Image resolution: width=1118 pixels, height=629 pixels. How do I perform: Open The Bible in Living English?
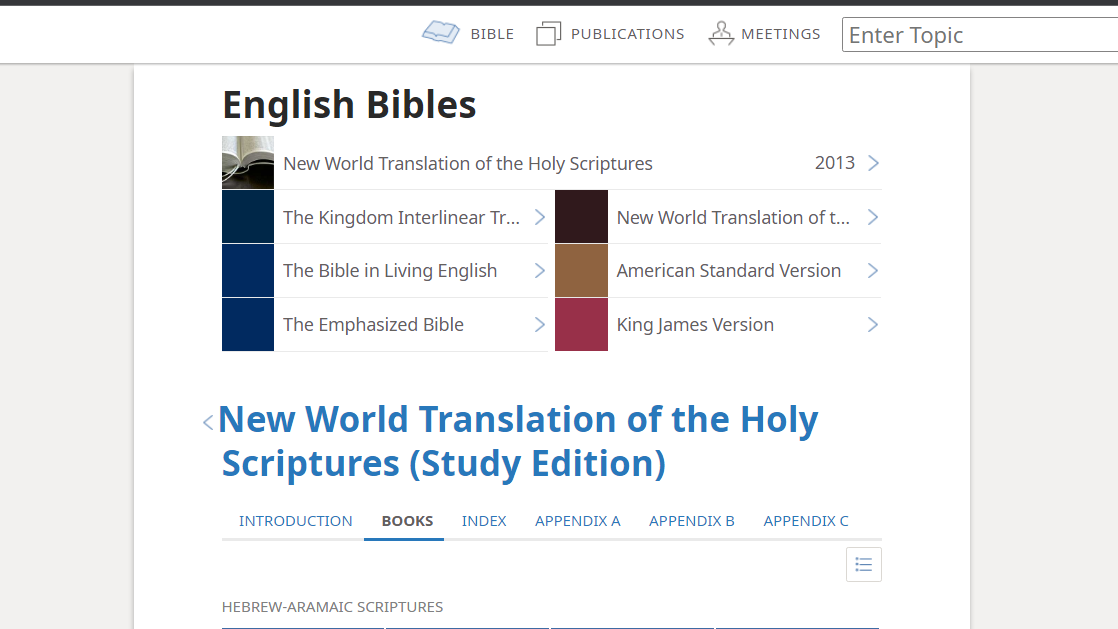(390, 271)
